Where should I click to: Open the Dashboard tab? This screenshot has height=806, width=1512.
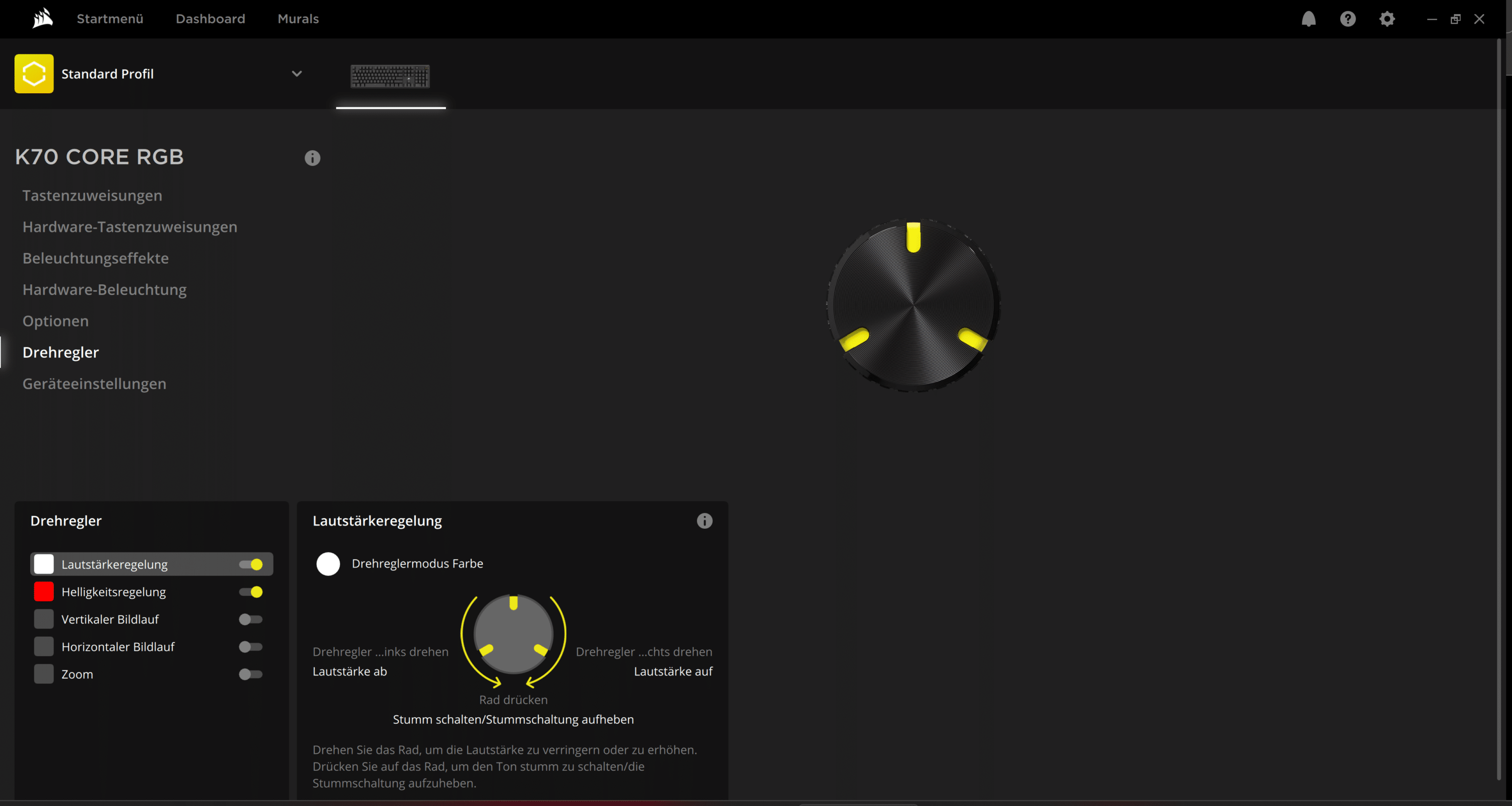(x=210, y=19)
